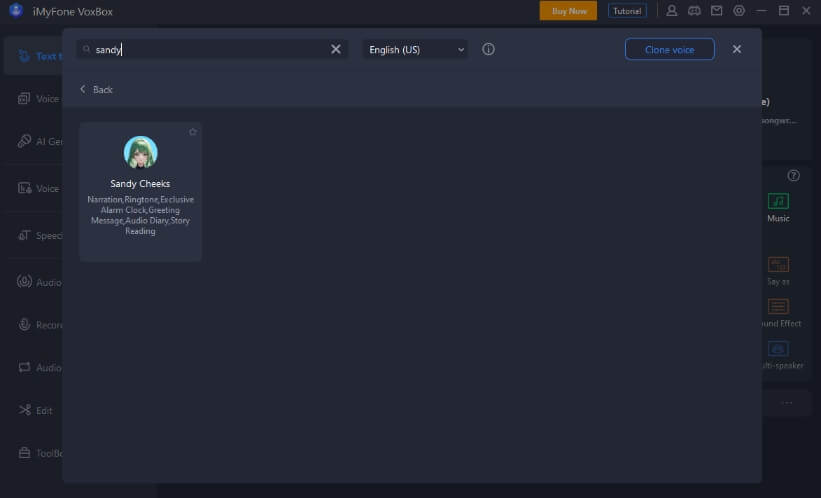Open the three-dots more options
821x498 pixels.
point(786,403)
